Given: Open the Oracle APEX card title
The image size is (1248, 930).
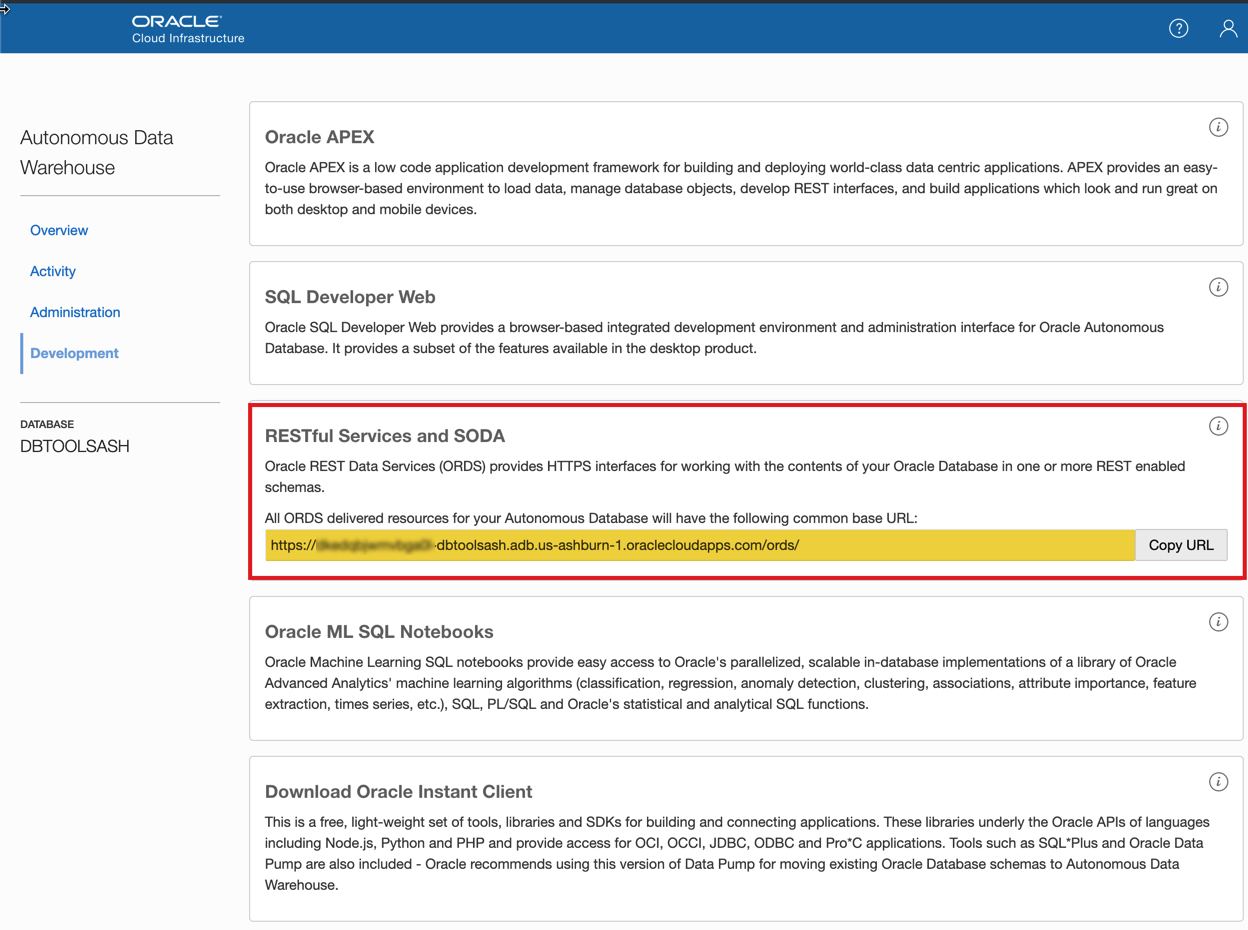Looking at the screenshot, I should (320, 137).
